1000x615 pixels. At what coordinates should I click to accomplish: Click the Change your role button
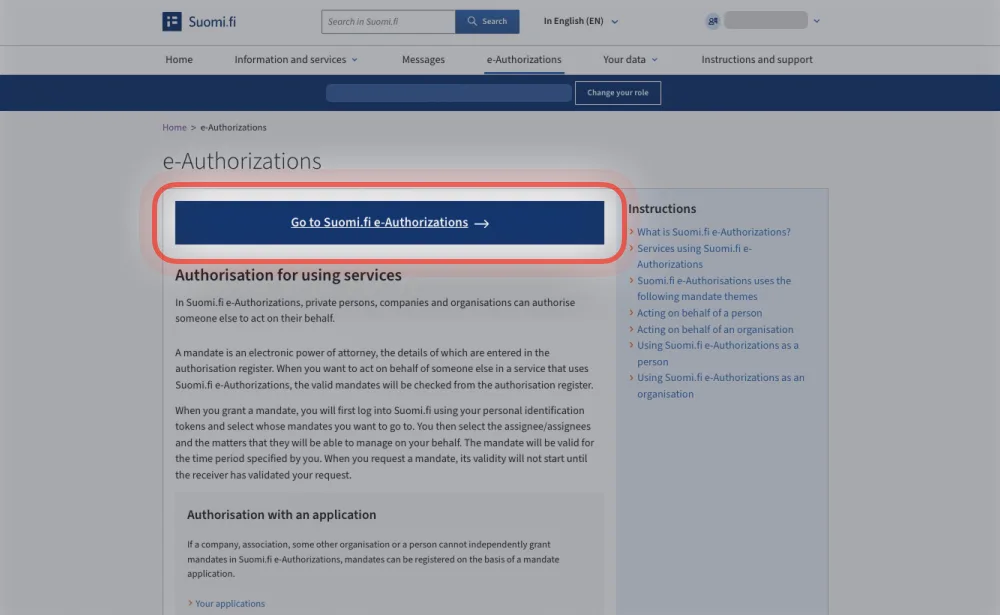[617, 93]
